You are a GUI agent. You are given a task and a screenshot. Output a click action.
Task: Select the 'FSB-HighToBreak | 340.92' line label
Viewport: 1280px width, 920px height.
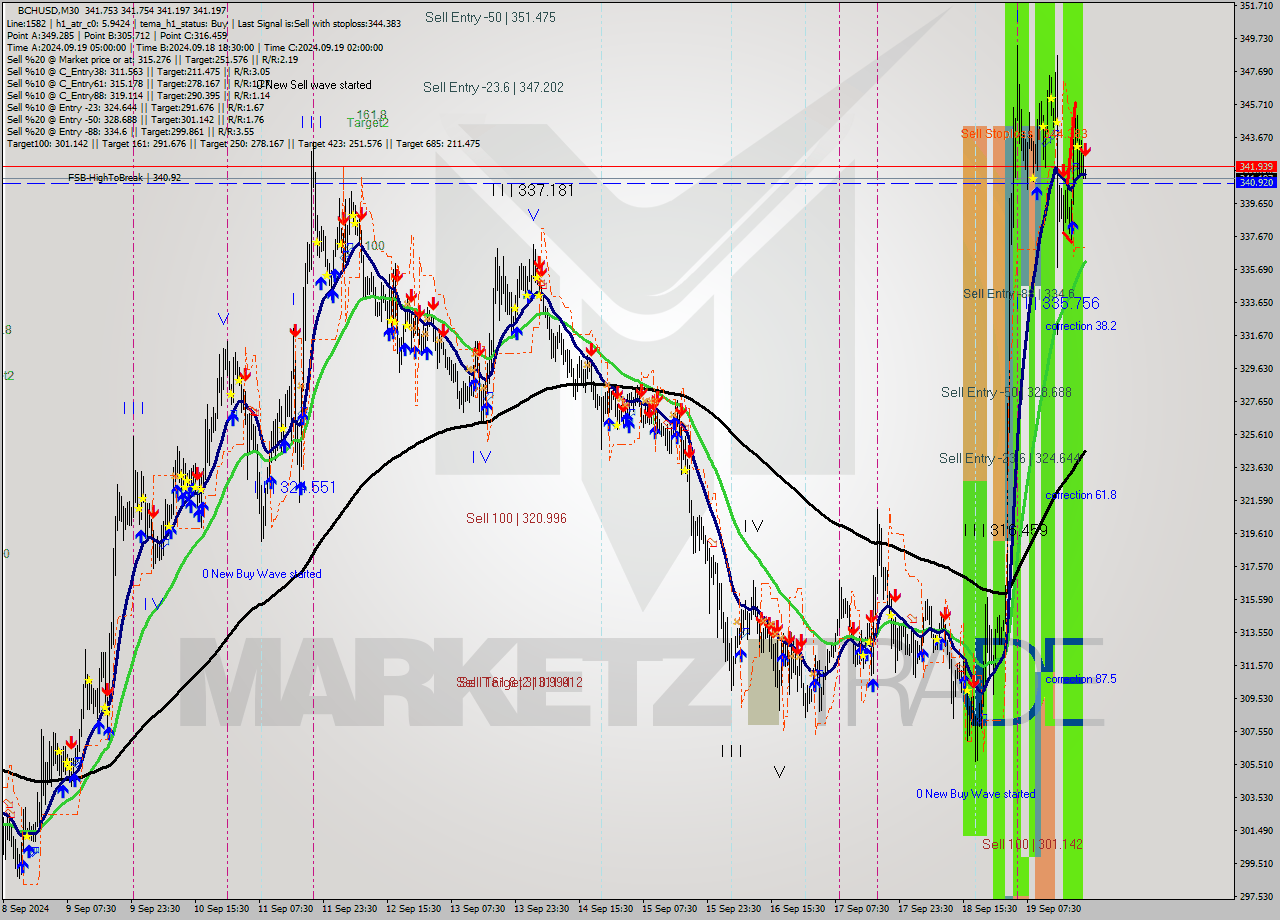click(x=124, y=178)
